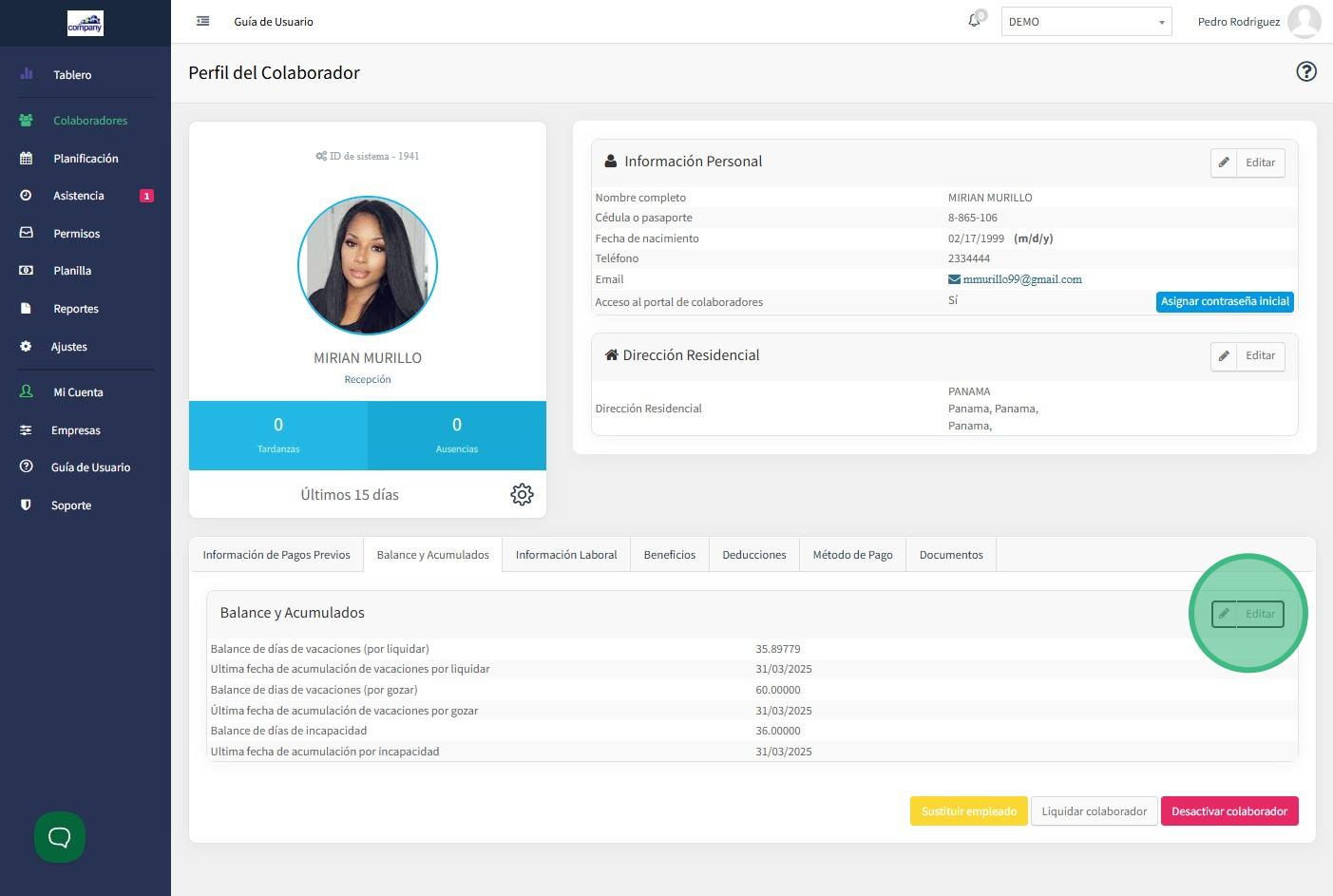Screen dimensions: 1333x896
Task: Switch to the Información Laboral tab
Action: 566,555
